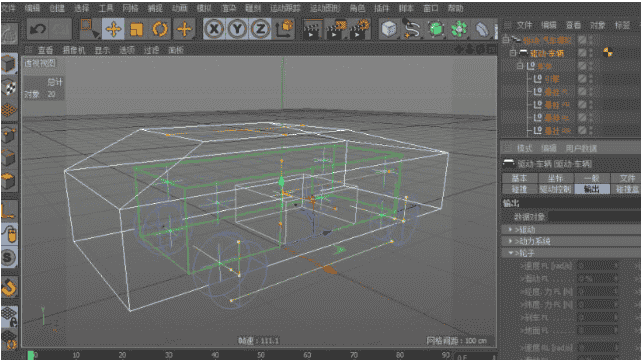This screenshot has width=642, height=360.
Task: Click the green generator cube icon
Action: tap(436, 29)
